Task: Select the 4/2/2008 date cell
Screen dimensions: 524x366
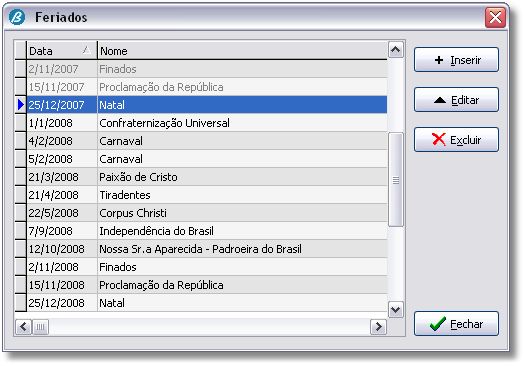Action: [x=62, y=141]
